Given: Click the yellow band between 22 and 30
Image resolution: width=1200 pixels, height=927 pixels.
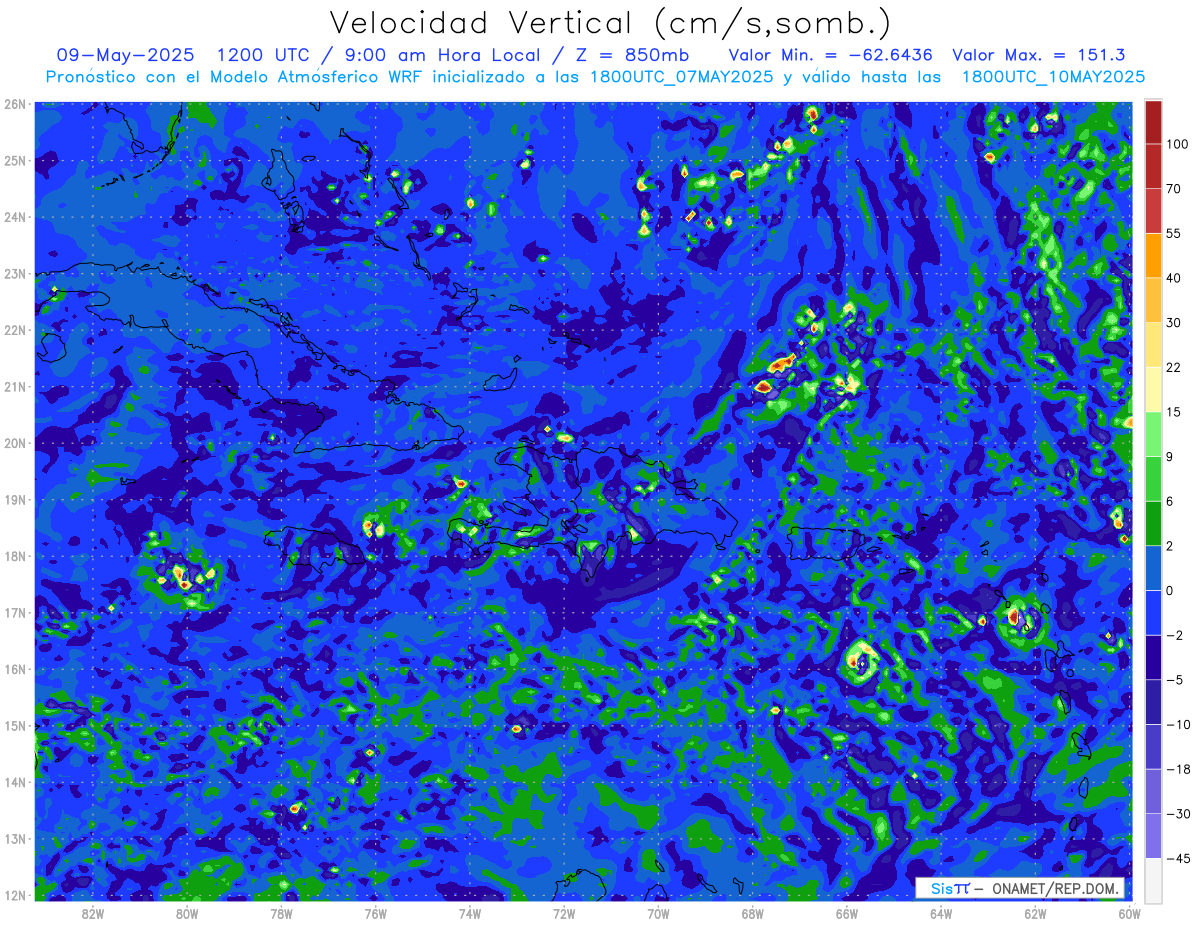Looking at the screenshot, I should pyautogui.click(x=1153, y=345).
